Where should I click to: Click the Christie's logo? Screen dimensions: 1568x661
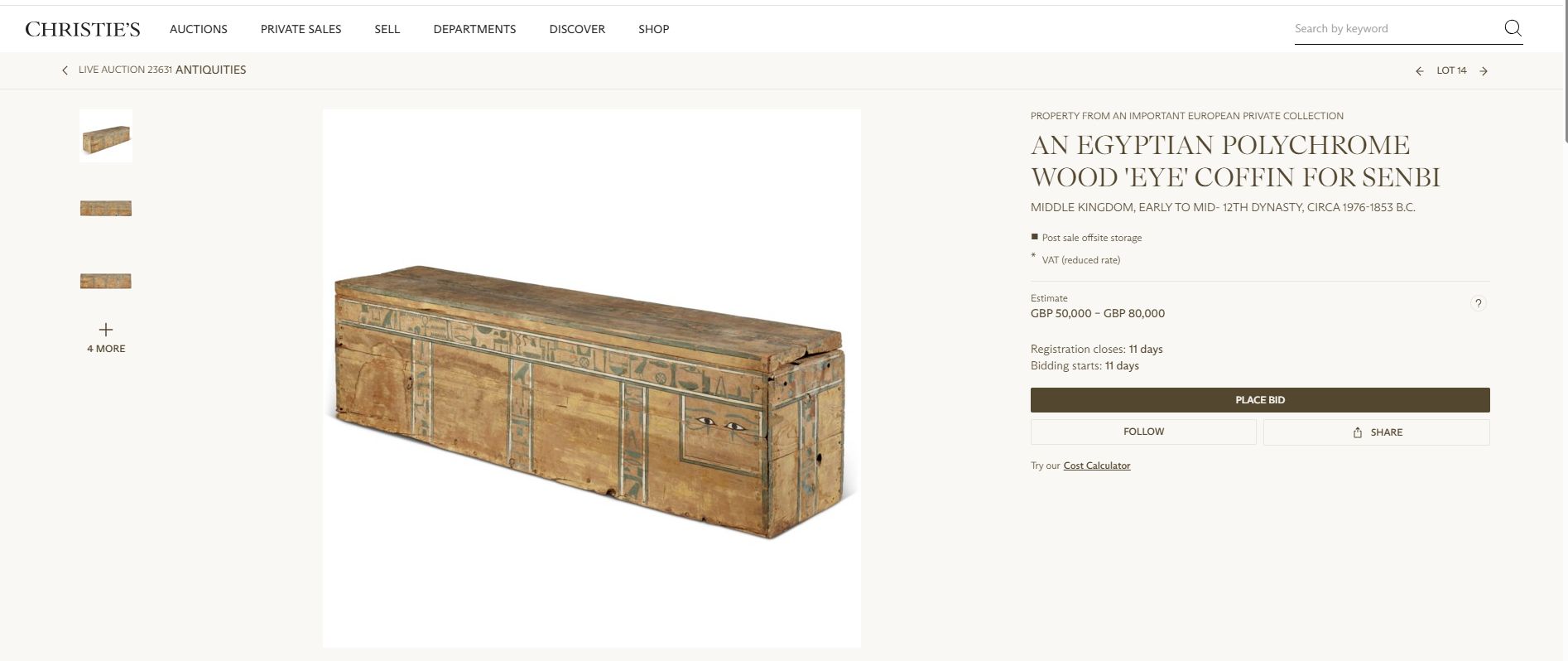pos(83,29)
